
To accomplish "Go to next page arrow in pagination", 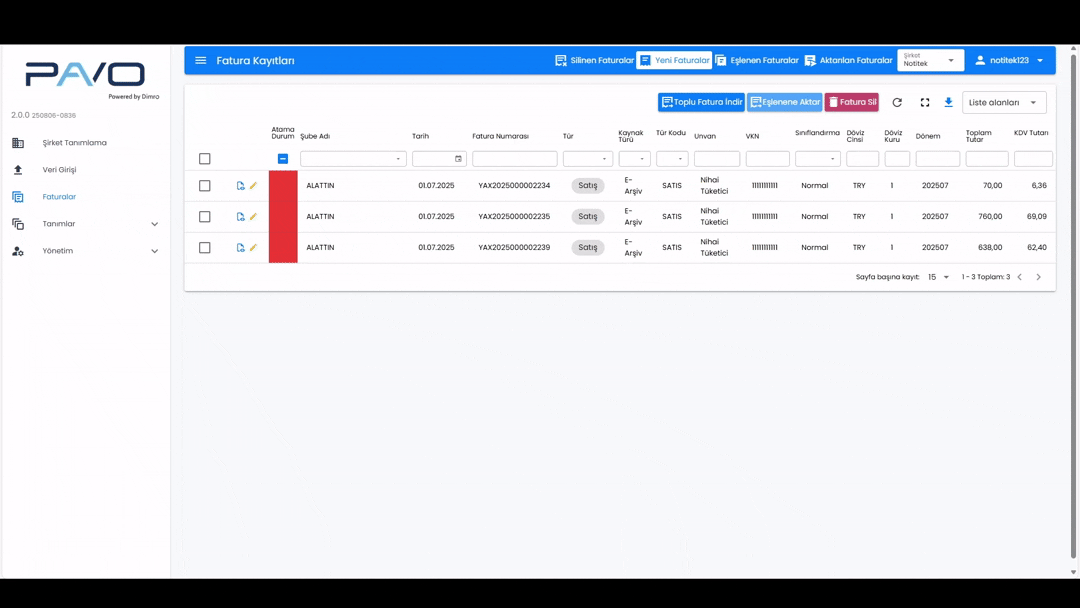I will tap(1038, 277).
